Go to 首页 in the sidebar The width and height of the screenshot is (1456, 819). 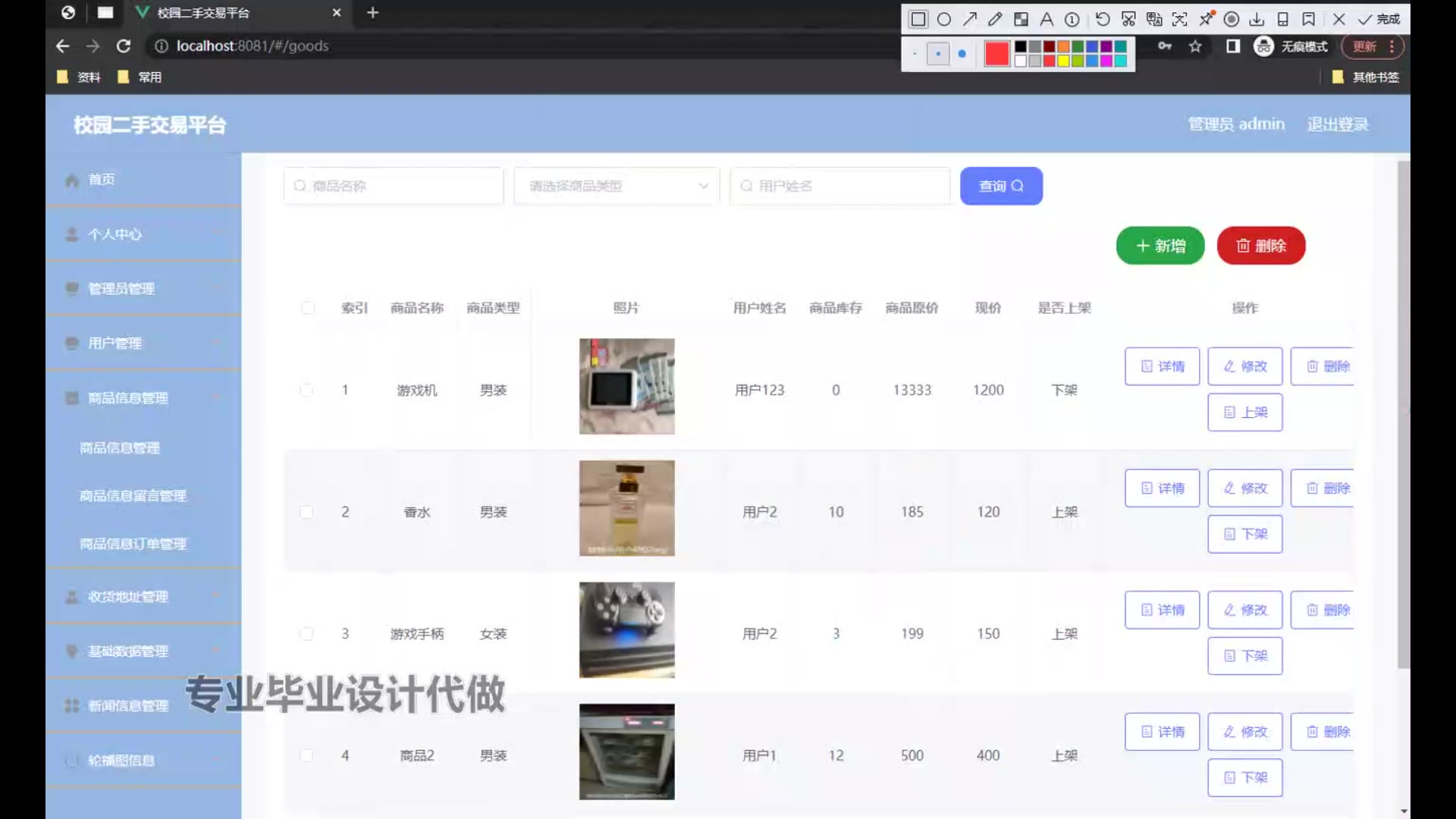(102, 180)
